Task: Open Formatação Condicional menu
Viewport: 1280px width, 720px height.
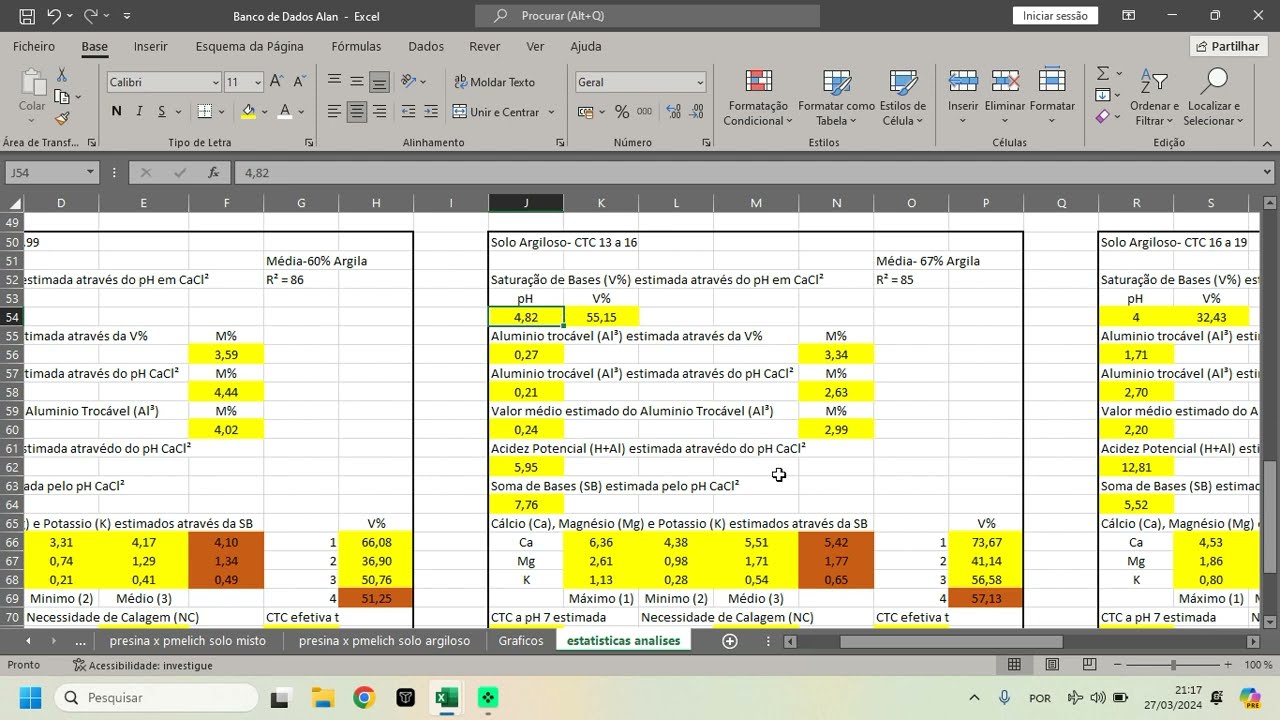Action: 758,98
